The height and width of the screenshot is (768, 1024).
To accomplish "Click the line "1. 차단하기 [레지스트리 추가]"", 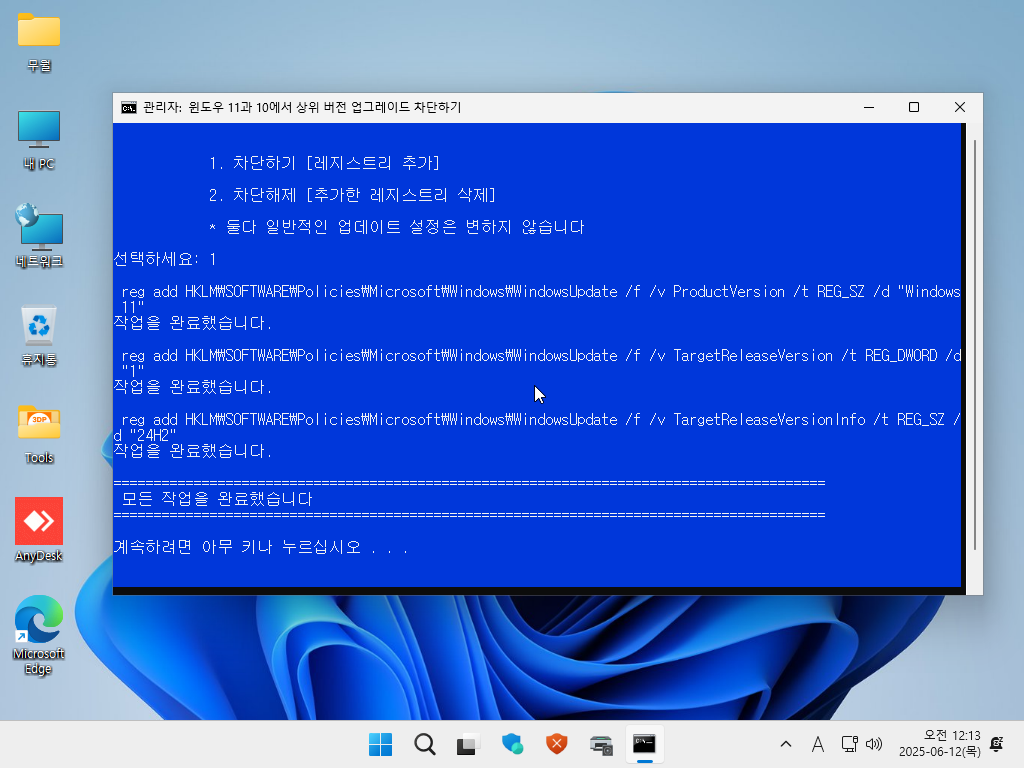I will click(x=325, y=163).
